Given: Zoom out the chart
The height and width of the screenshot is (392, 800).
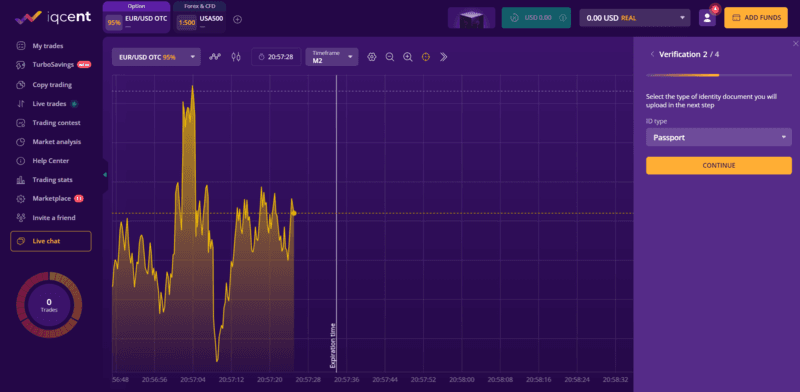Looking at the screenshot, I should 390,57.
